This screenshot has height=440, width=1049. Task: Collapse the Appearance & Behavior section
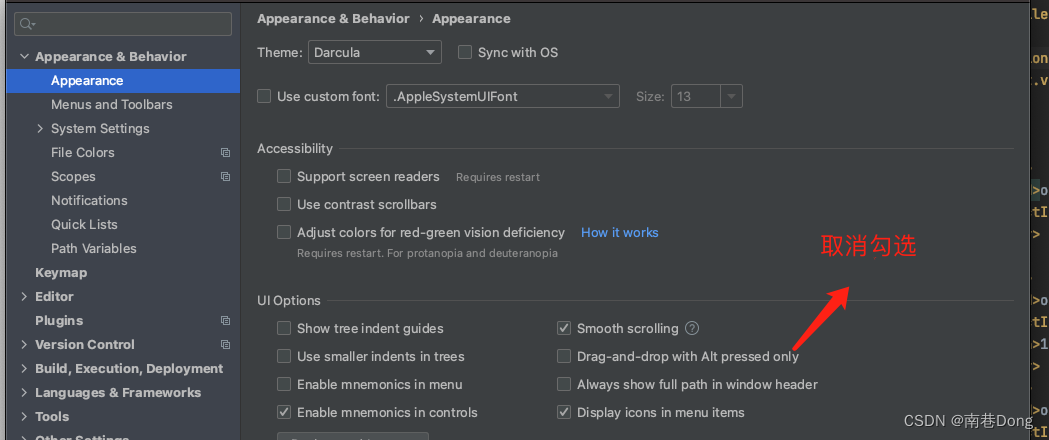pos(24,57)
